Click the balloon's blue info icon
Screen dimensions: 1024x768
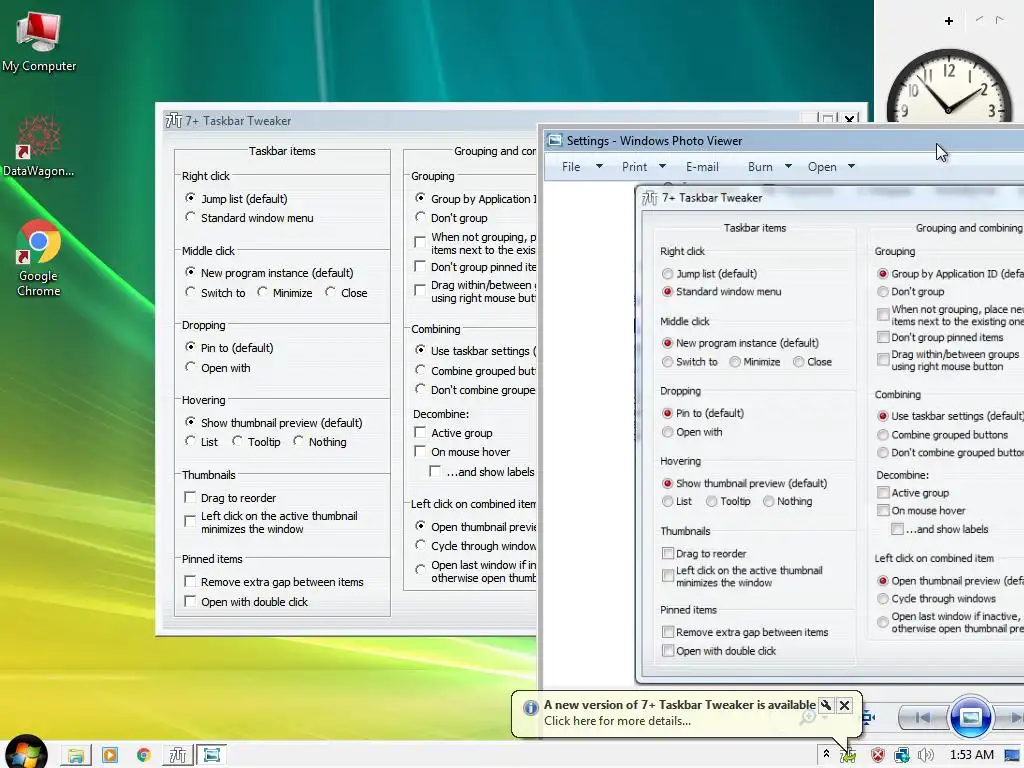[x=530, y=707]
